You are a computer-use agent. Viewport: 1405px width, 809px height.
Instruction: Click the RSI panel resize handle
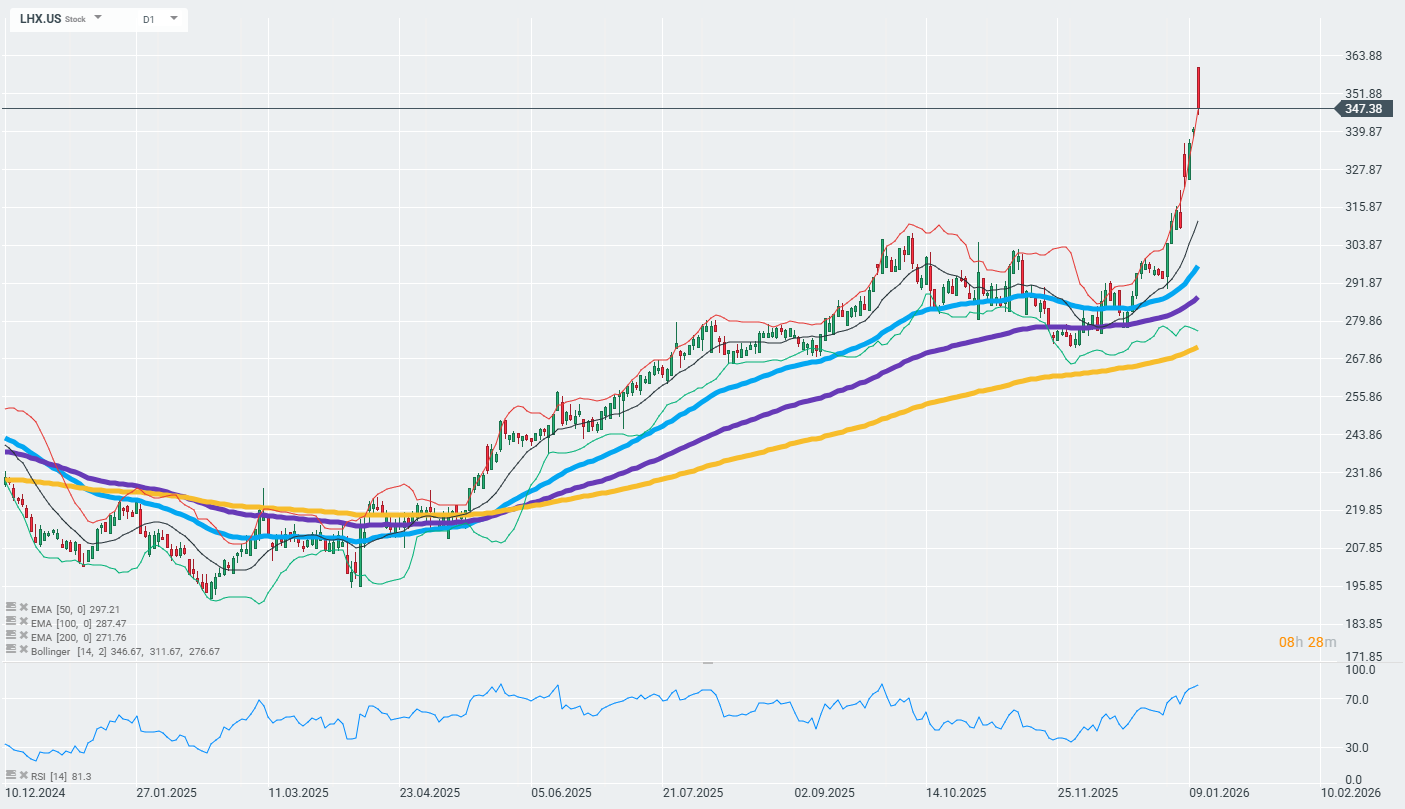click(x=708, y=662)
